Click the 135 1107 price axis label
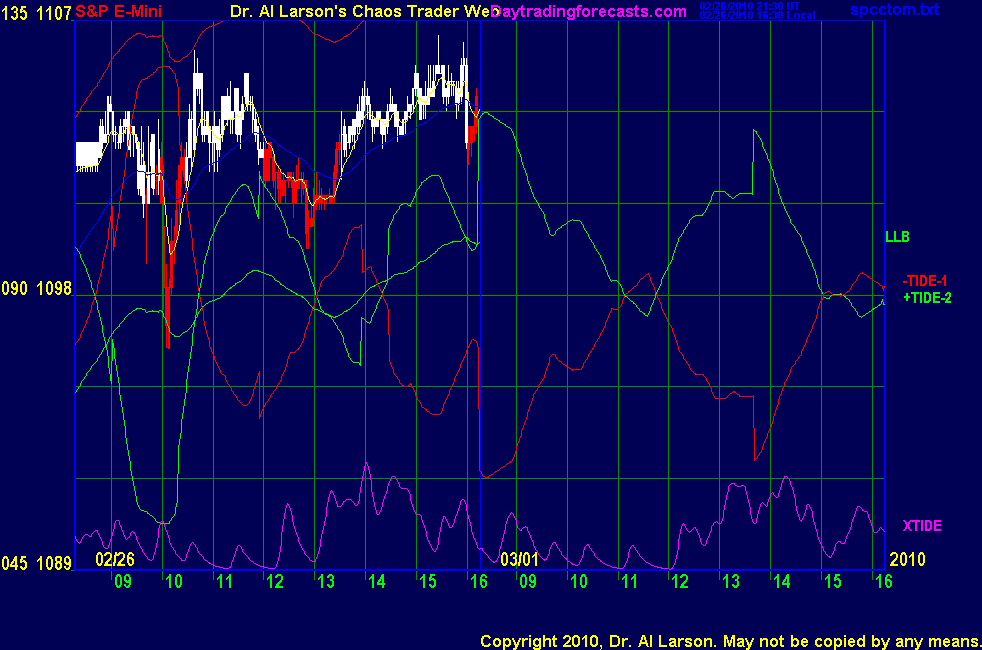Viewport: 982px width, 650px height. point(36,11)
